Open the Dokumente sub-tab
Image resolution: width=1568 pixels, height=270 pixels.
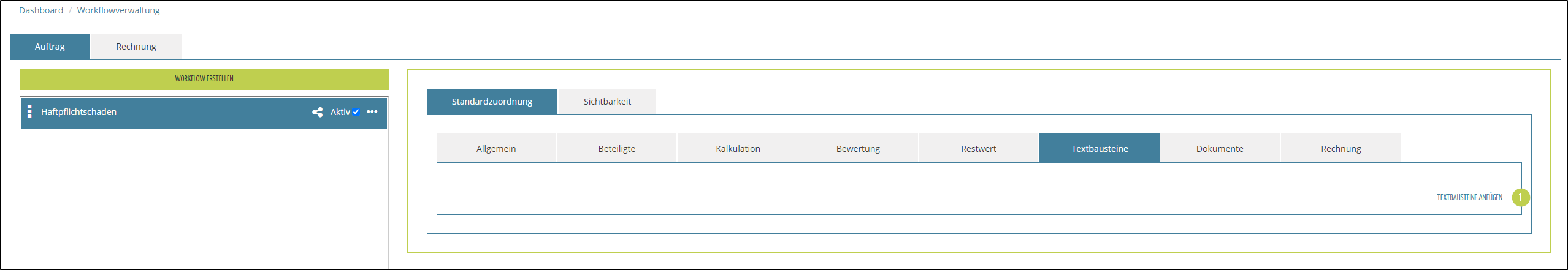1220,149
